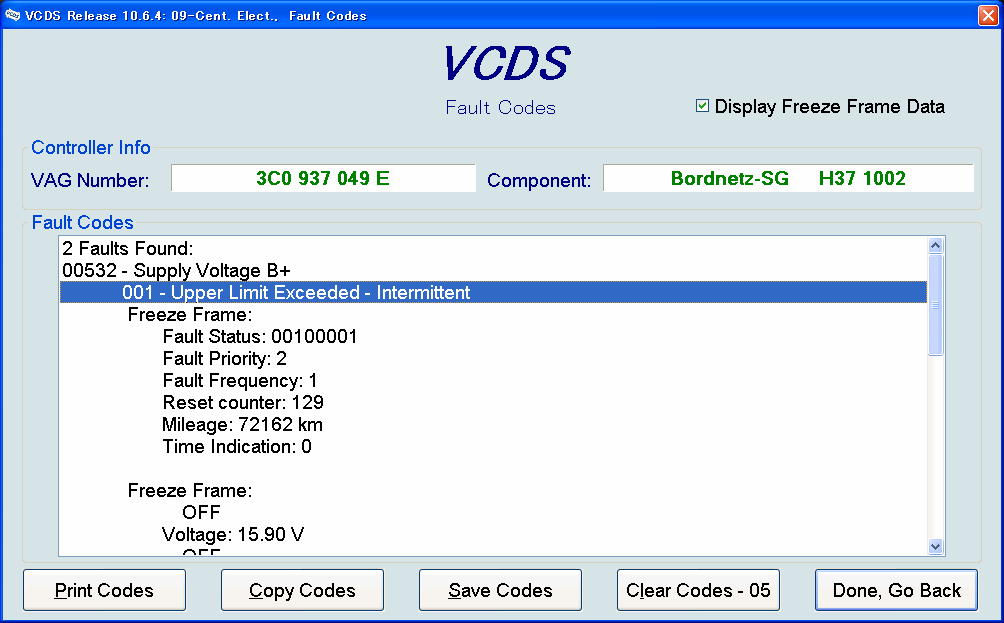Select the line '2 Faults Found:'

(x=127, y=248)
